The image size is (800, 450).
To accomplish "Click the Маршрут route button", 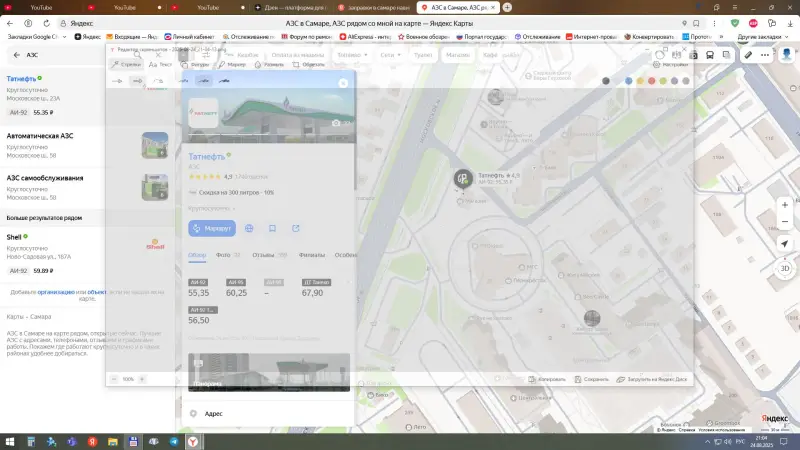I will [x=212, y=228].
